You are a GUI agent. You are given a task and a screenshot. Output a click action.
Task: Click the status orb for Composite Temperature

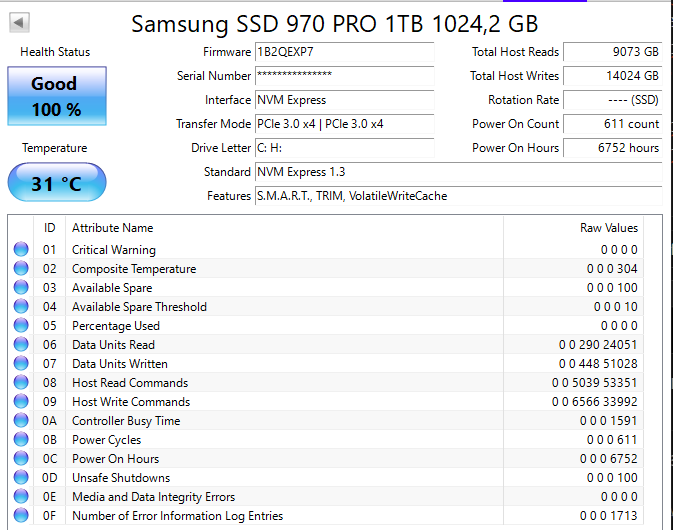(x=21, y=268)
